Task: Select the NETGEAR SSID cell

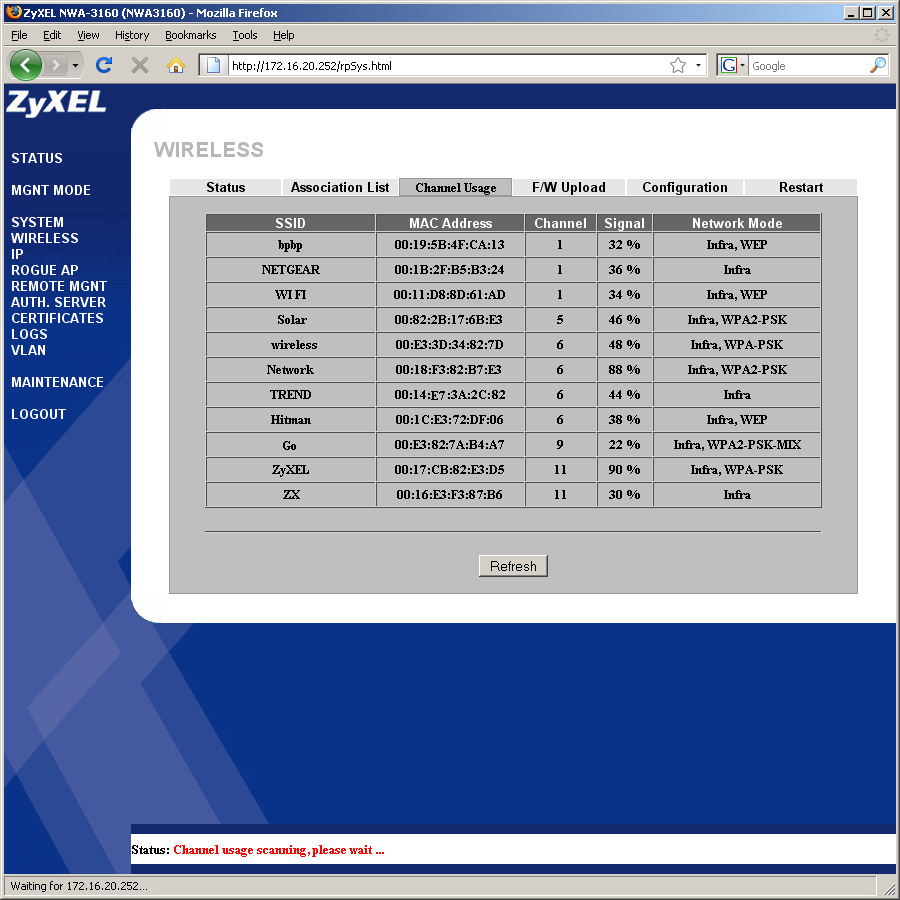Action: 290,269
